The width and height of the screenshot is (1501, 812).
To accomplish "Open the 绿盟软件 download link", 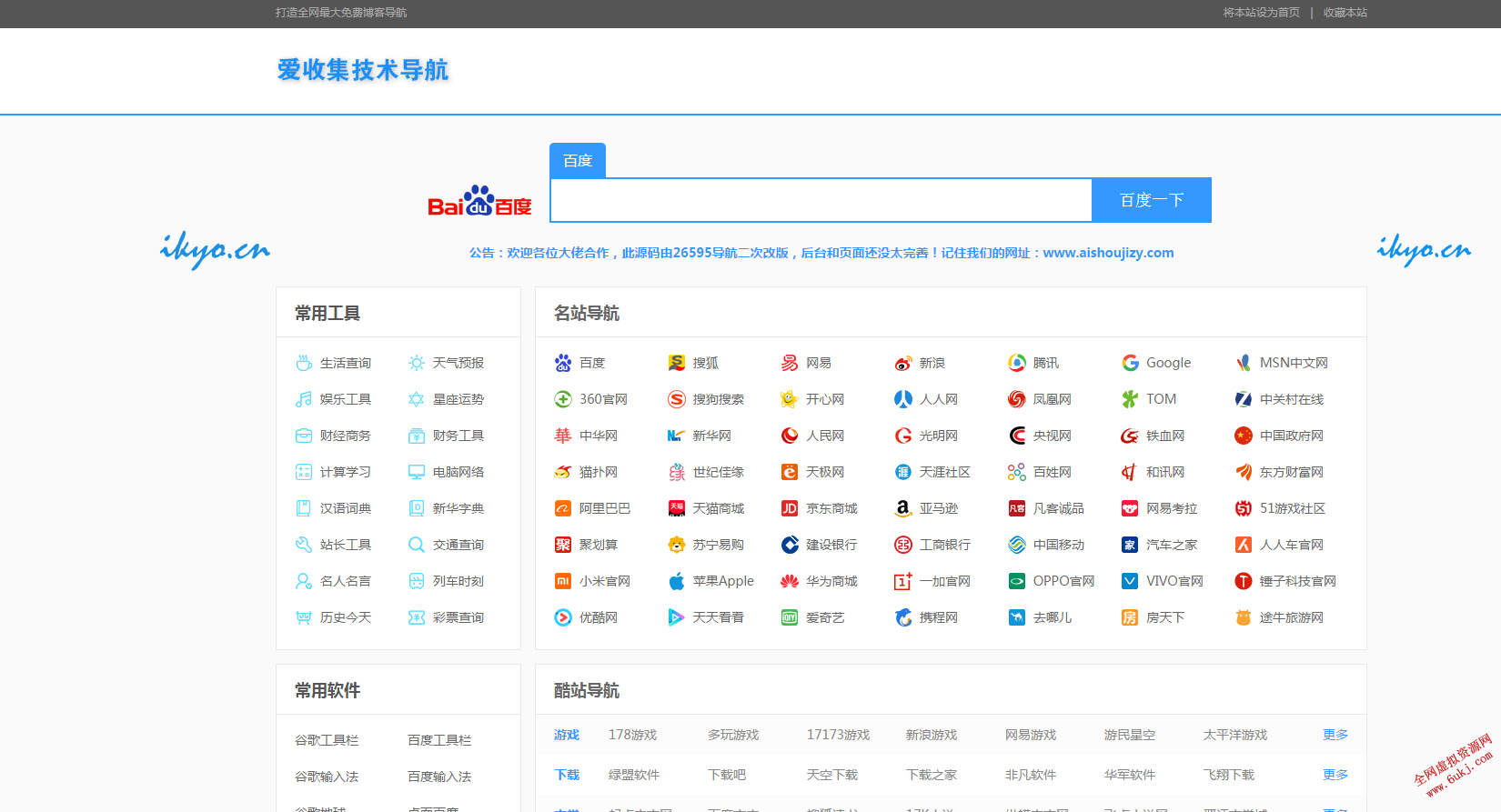I will click(634, 775).
